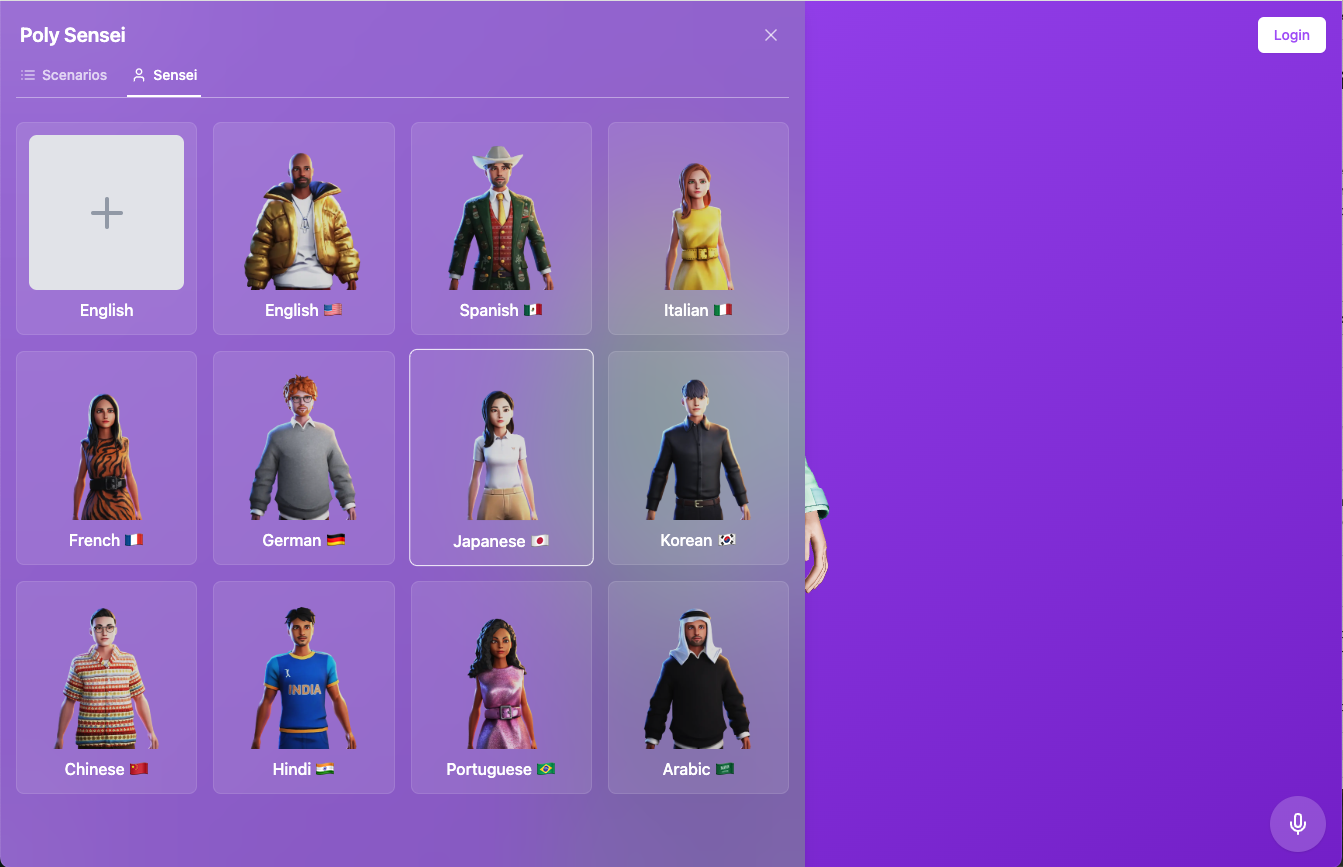Screen dimensions: 1343x867
Task: Choose the Arabic sensei with headscarf
Action: pos(697,687)
